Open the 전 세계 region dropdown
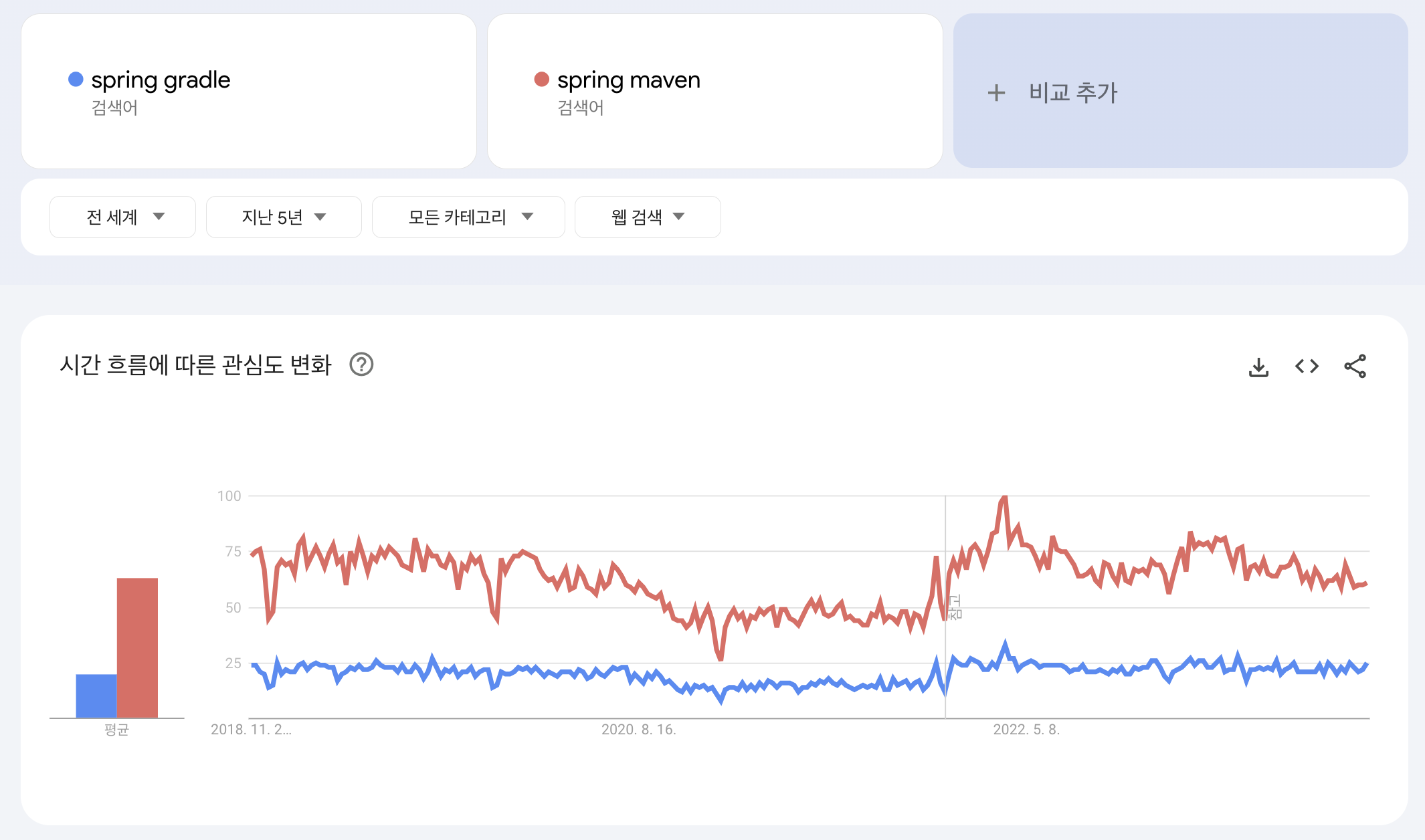This screenshot has height=840, width=1425. click(122, 216)
